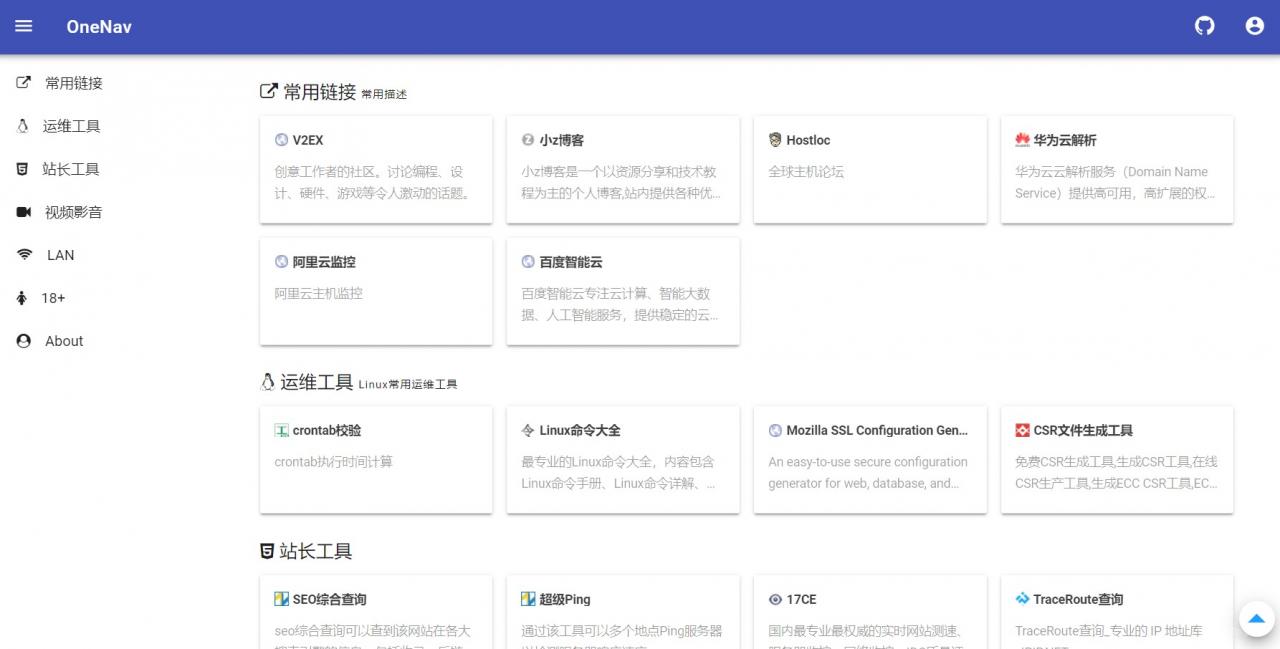
Task: Click the 阿里云主机监控 description text
Action: (x=319, y=294)
